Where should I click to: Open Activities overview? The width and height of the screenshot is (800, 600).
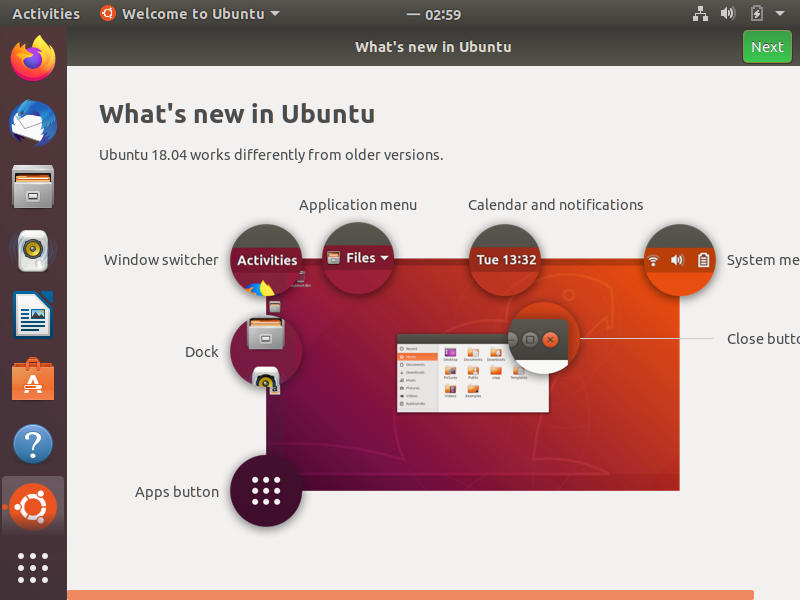coord(46,14)
